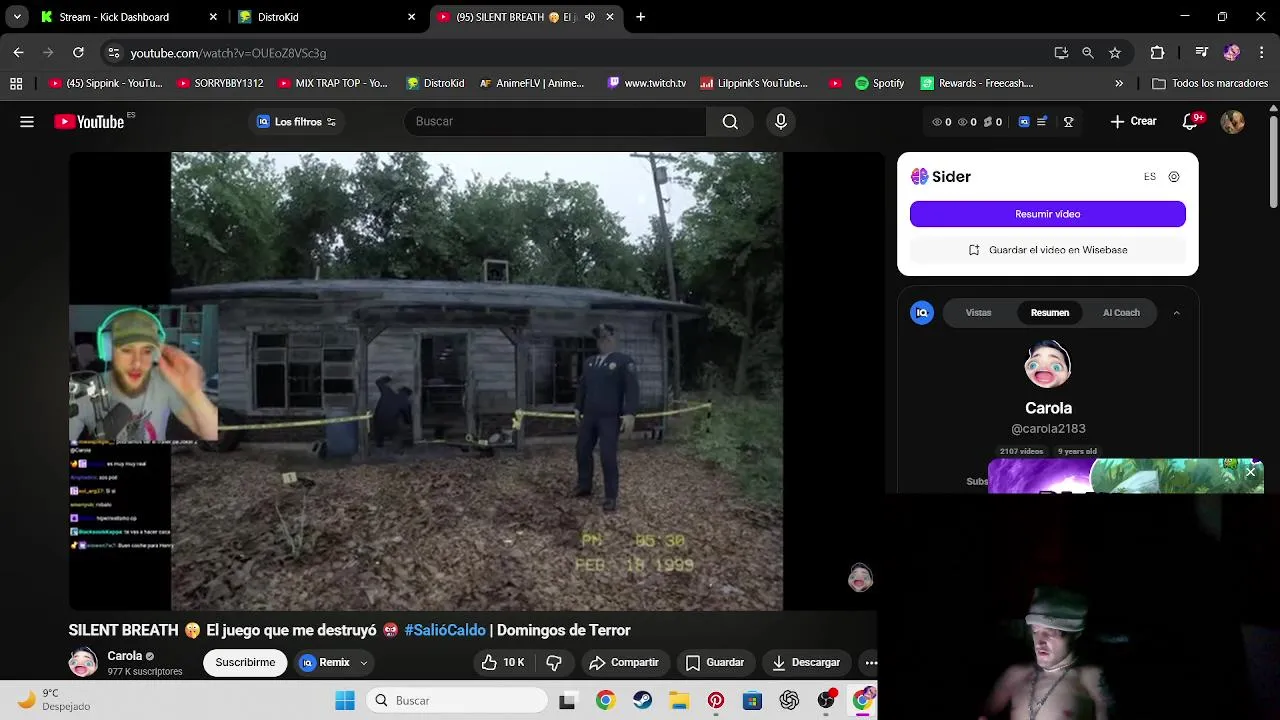This screenshot has width=1280, height=720.
Task: Open the Carola channel name link
Action: pyautogui.click(x=125, y=656)
